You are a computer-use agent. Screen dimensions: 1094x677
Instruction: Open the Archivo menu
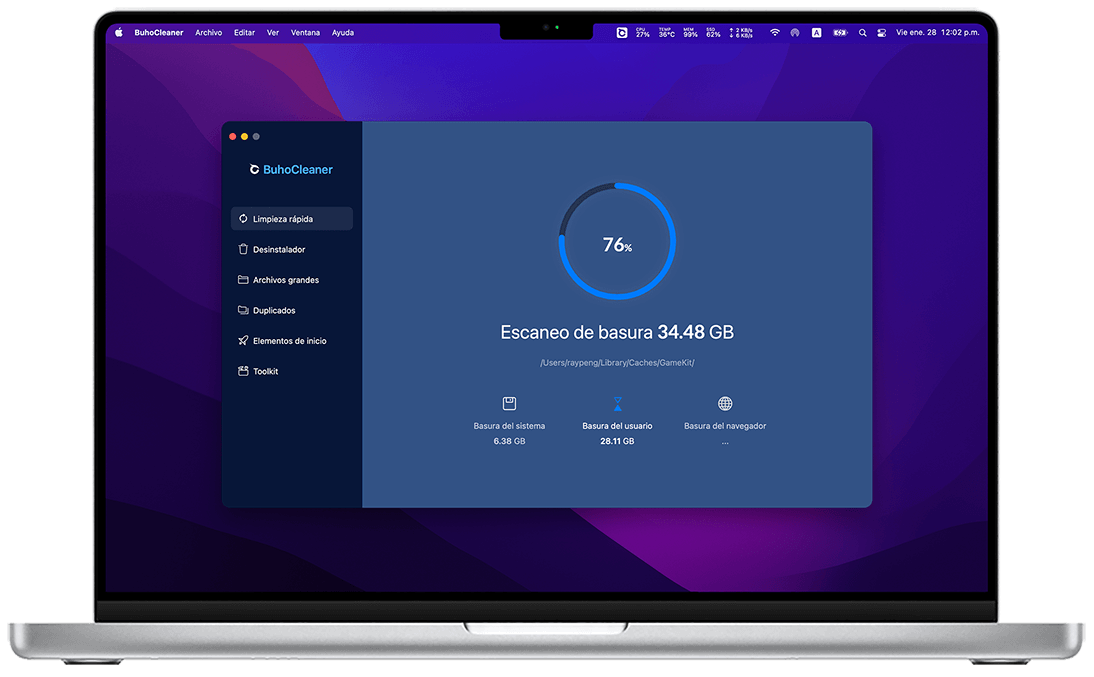pyautogui.click(x=209, y=32)
